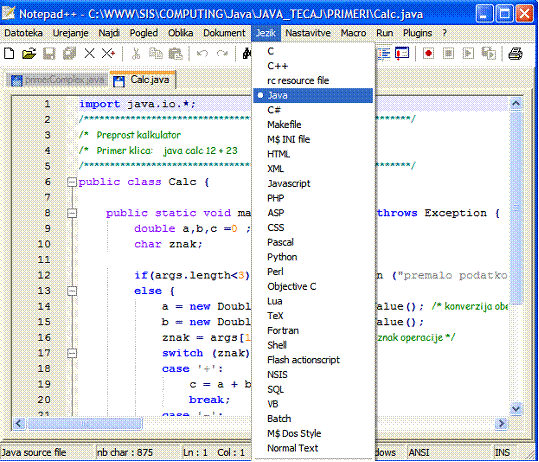
Task: Click the Copy icon in toolbar
Action: [156, 54]
